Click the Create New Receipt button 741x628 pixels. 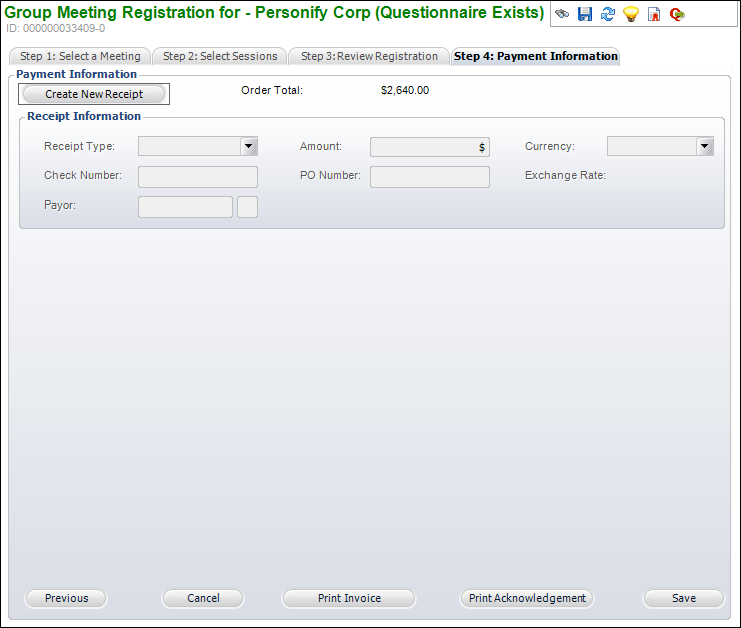click(x=94, y=94)
